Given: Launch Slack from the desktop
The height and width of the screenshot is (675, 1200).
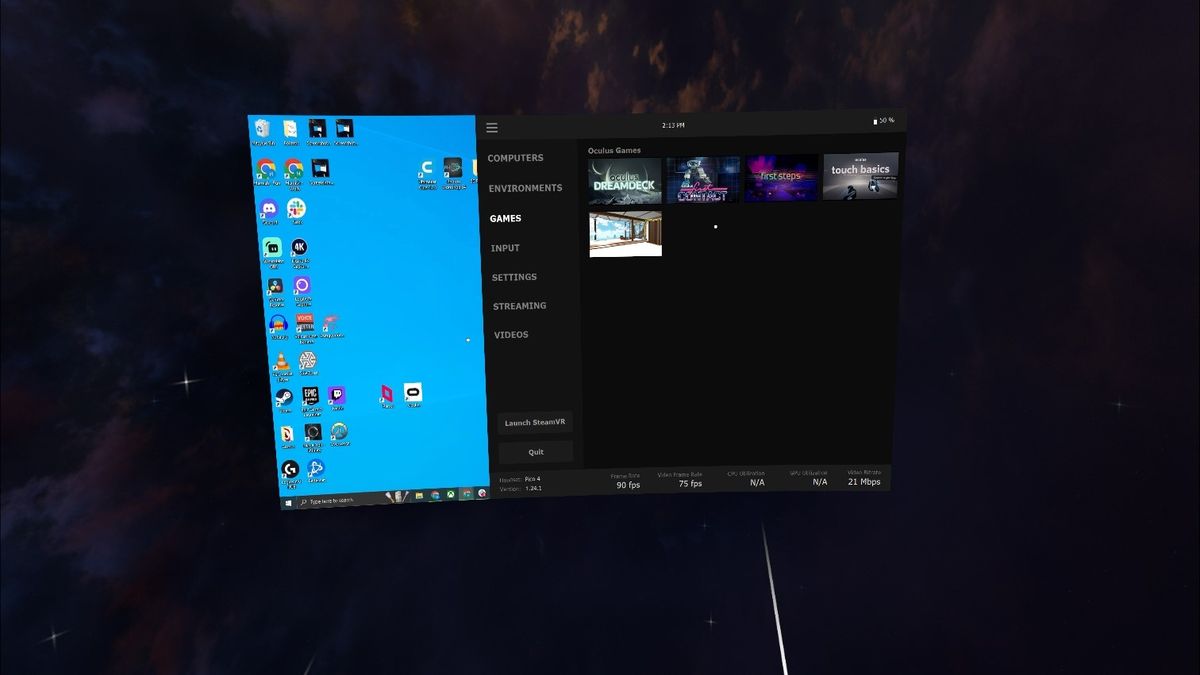Looking at the screenshot, I should pos(295,209).
